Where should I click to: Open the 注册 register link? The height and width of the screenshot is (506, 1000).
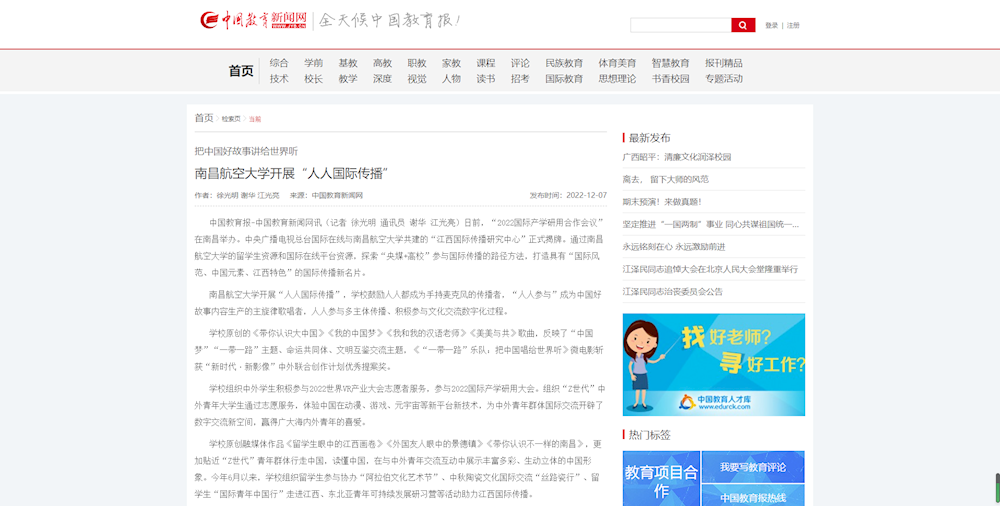[793, 25]
